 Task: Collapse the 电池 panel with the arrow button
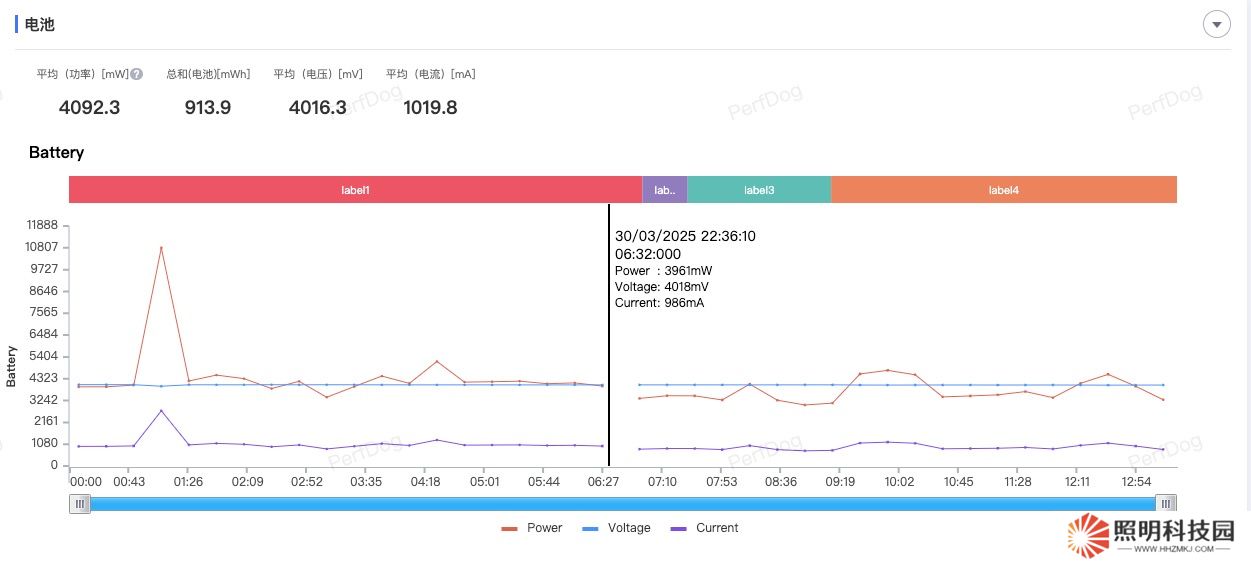[x=1216, y=24]
